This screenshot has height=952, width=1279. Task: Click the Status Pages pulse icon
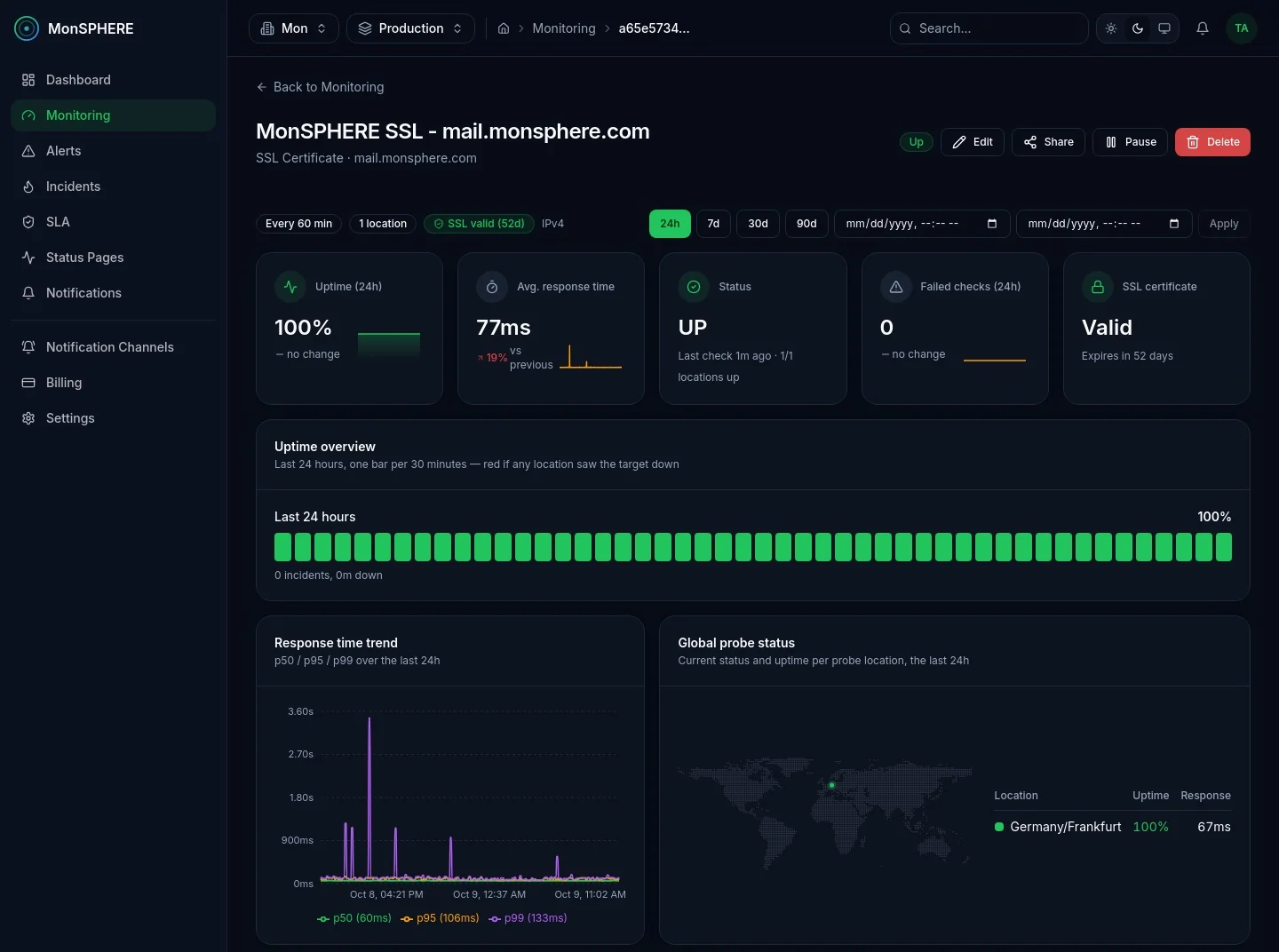[28, 258]
